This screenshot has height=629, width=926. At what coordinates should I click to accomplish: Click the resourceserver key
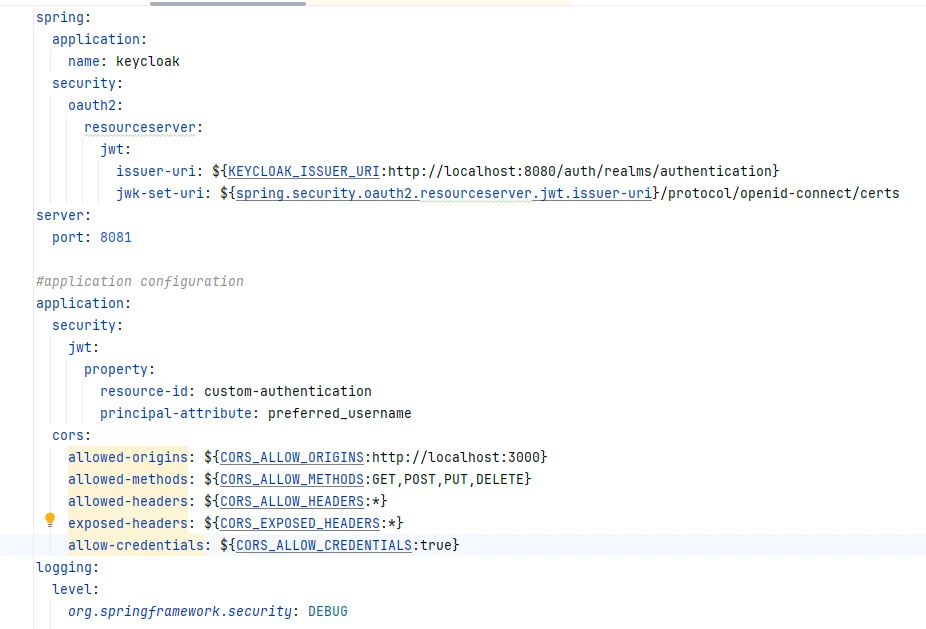pyautogui.click(x=141, y=127)
